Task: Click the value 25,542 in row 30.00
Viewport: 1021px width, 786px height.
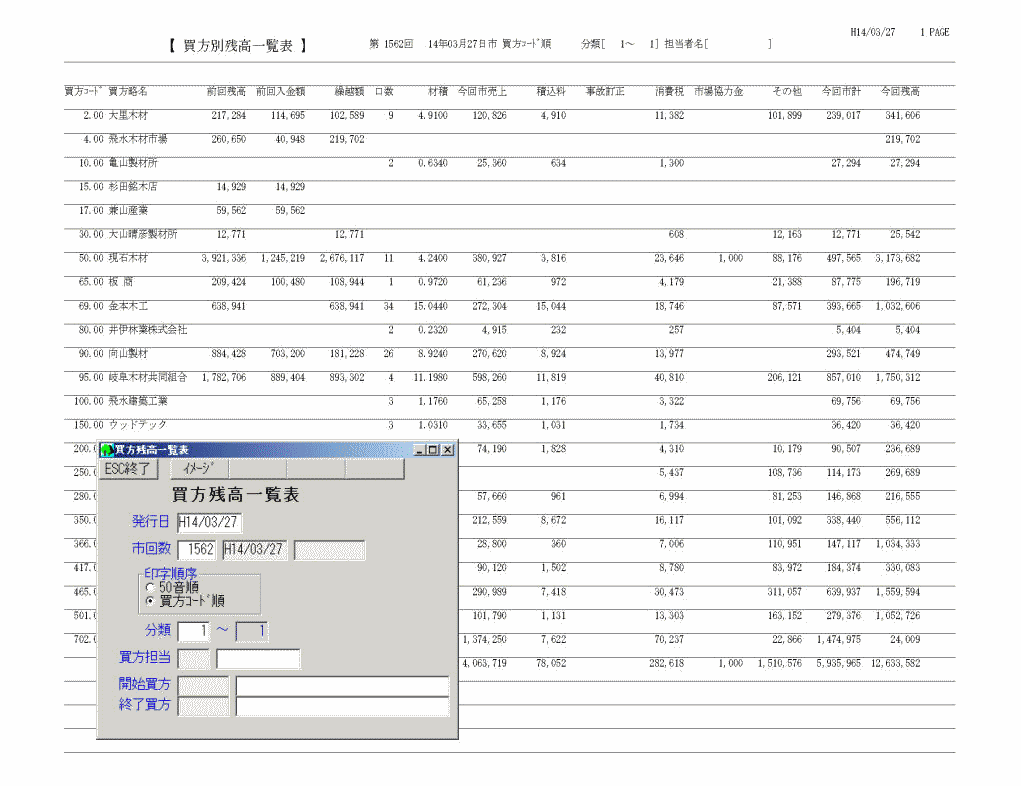Action: click(905, 234)
